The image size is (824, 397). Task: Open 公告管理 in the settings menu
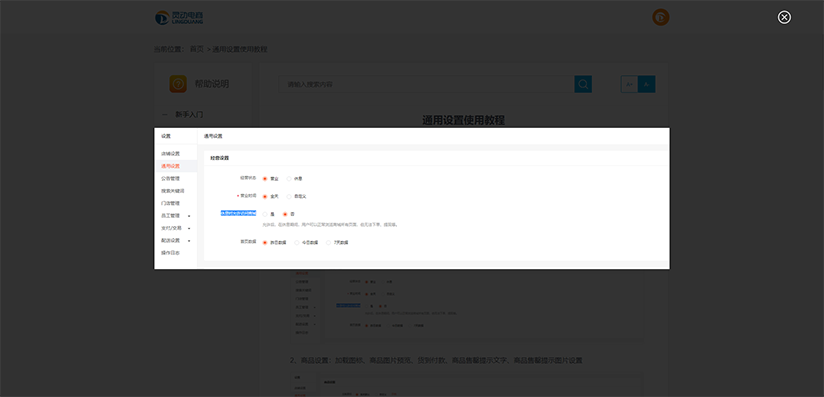tap(170, 178)
